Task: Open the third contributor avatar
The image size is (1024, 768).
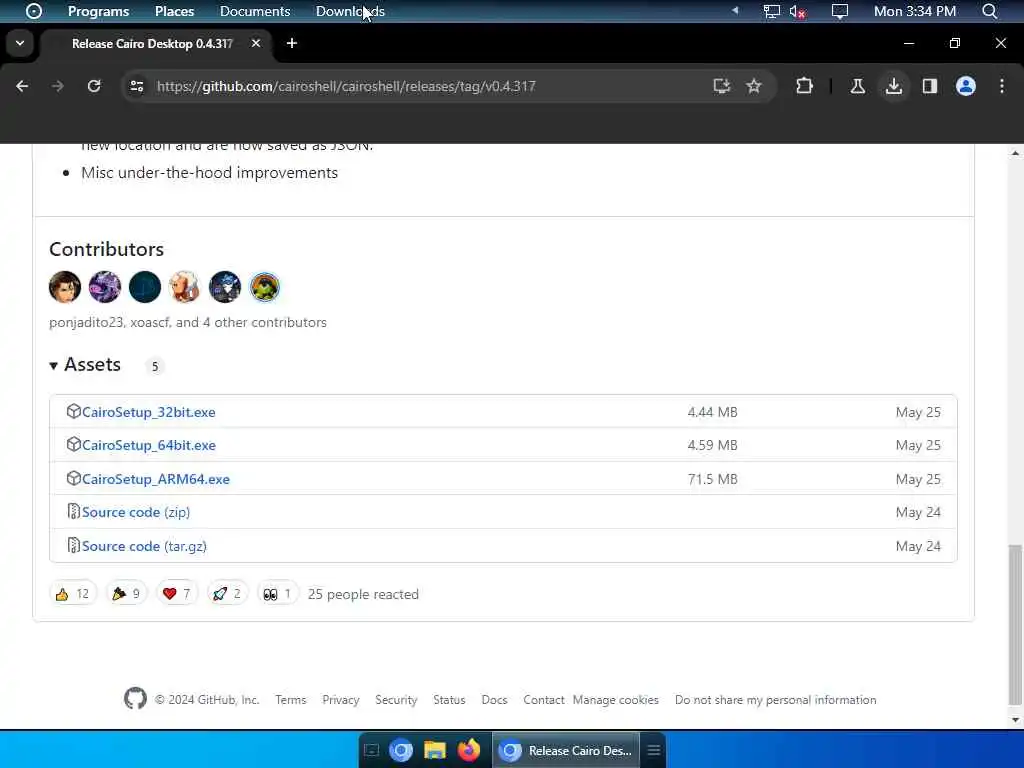Action: click(x=145, y=287)
